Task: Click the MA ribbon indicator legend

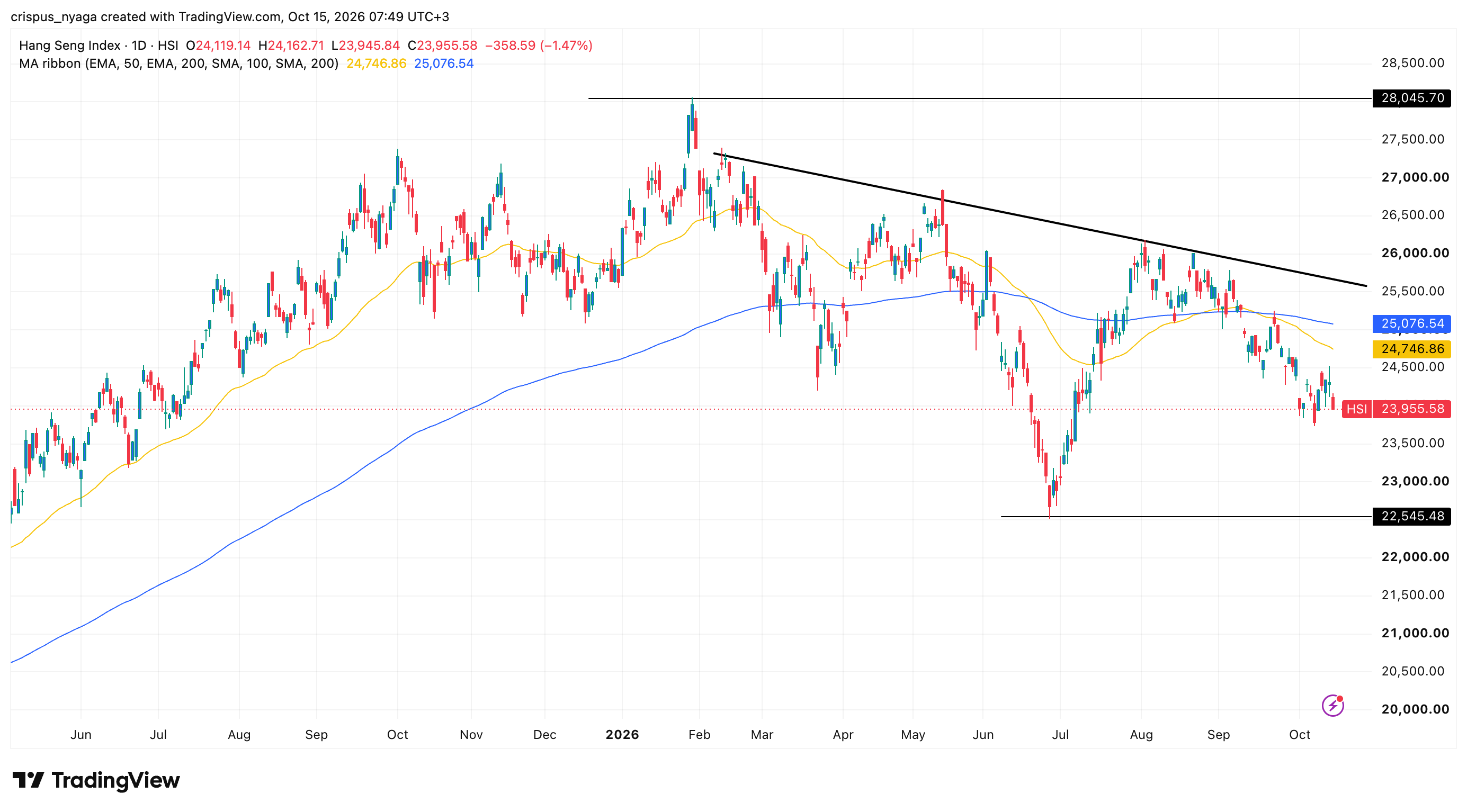Action: pyautogui.click(x=179, y=64)
